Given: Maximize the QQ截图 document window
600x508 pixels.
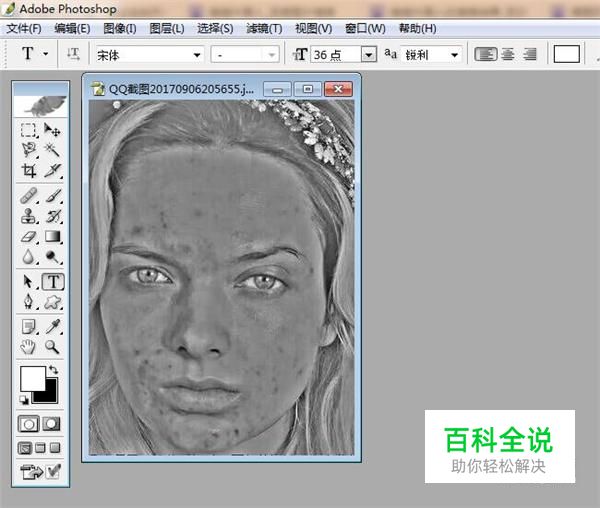Looking at the screenshot, I should (308, 89).
